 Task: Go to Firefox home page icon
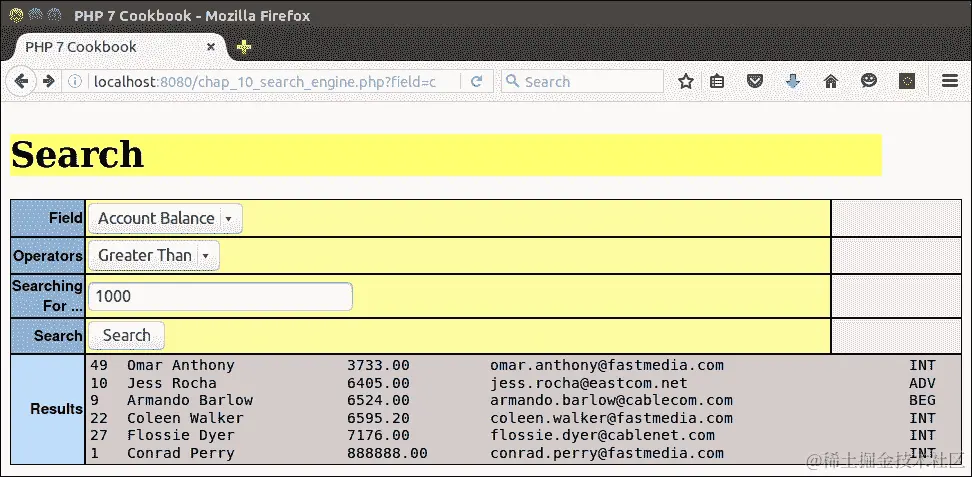tap(831, 81)
